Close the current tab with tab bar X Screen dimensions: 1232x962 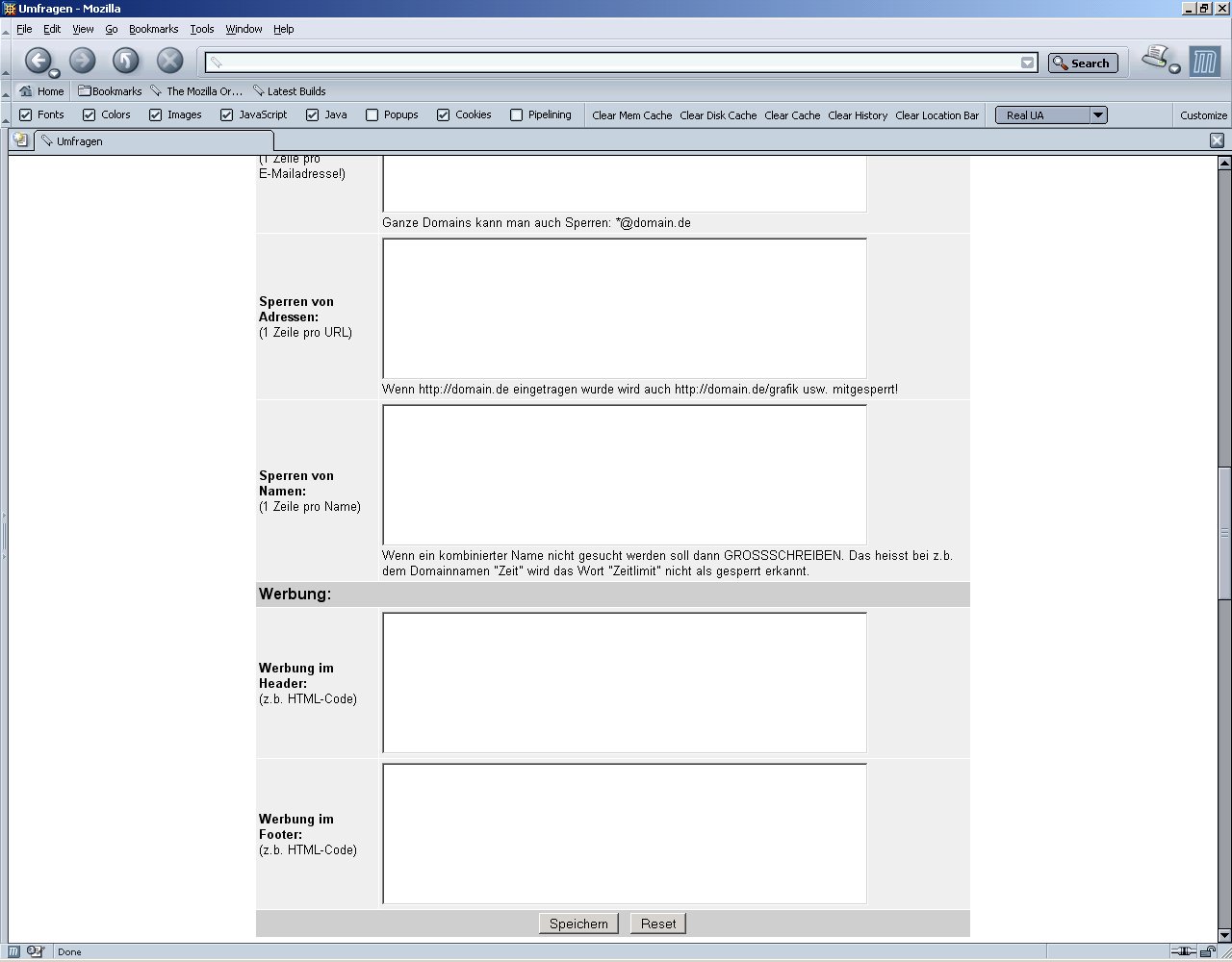[x=1217, y=140]
